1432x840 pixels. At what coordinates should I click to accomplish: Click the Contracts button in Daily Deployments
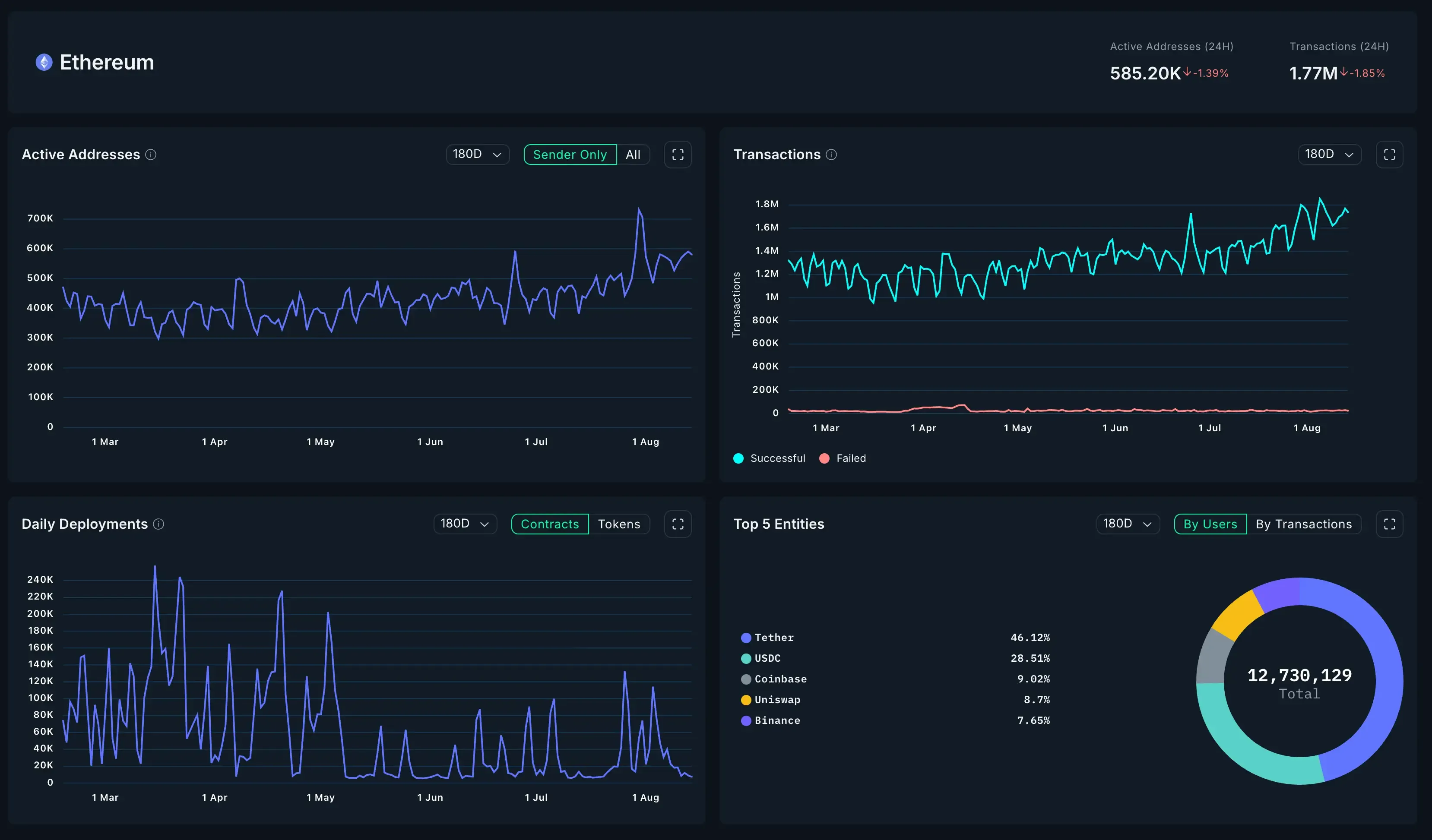(x=549, y=524)
